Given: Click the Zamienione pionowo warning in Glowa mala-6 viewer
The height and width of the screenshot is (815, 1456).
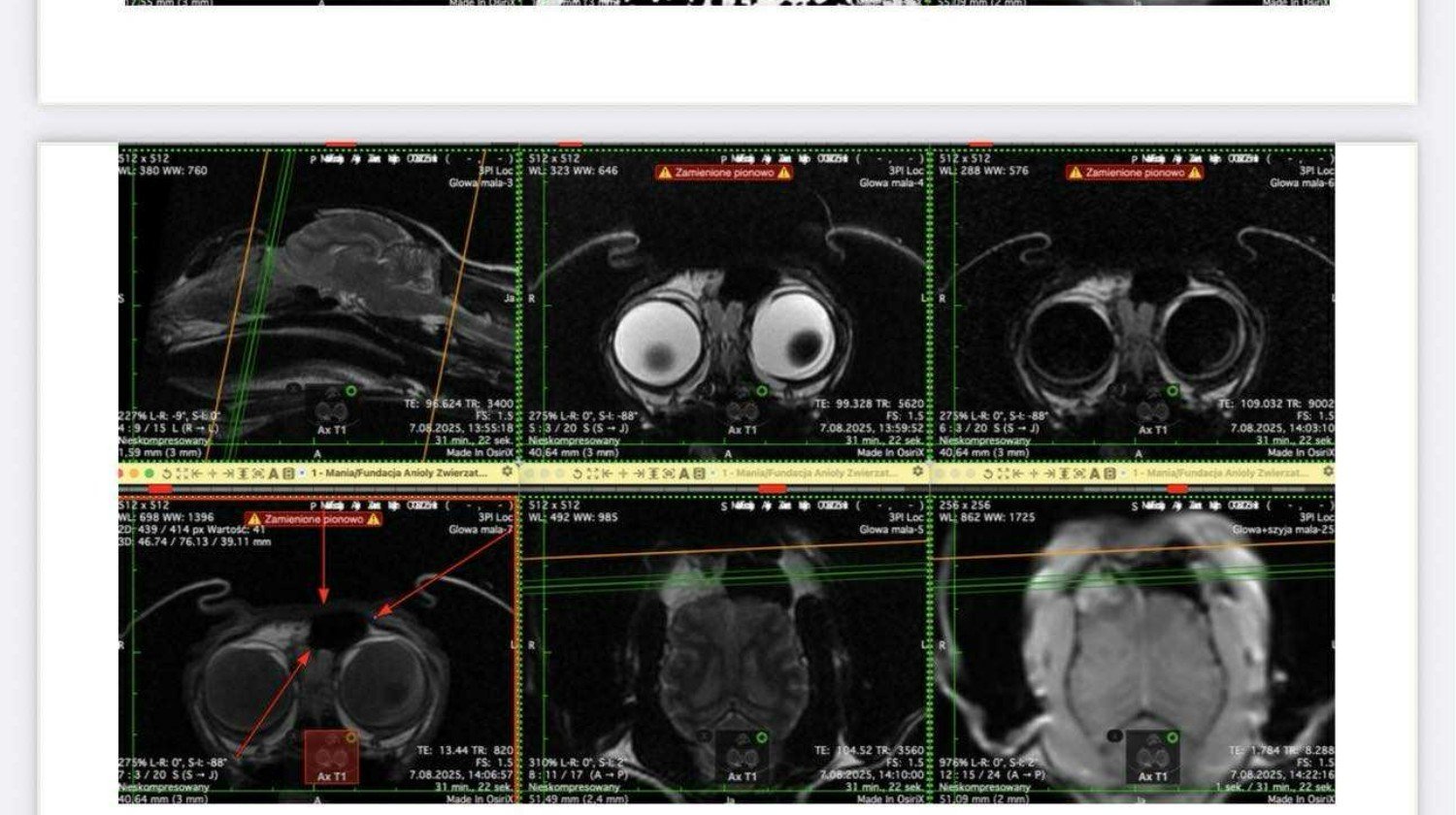Looking at the screenshot, I should (1135, 173).
